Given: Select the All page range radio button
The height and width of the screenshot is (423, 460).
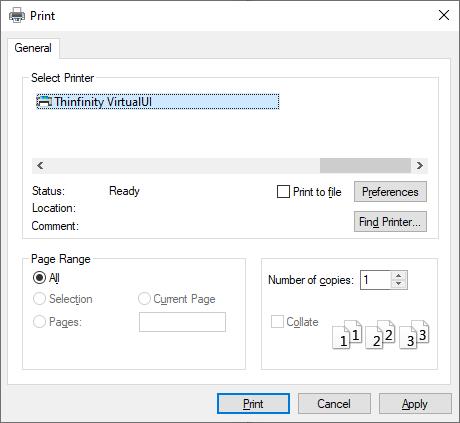Looking at the screenshot, I should coord(39,277).
